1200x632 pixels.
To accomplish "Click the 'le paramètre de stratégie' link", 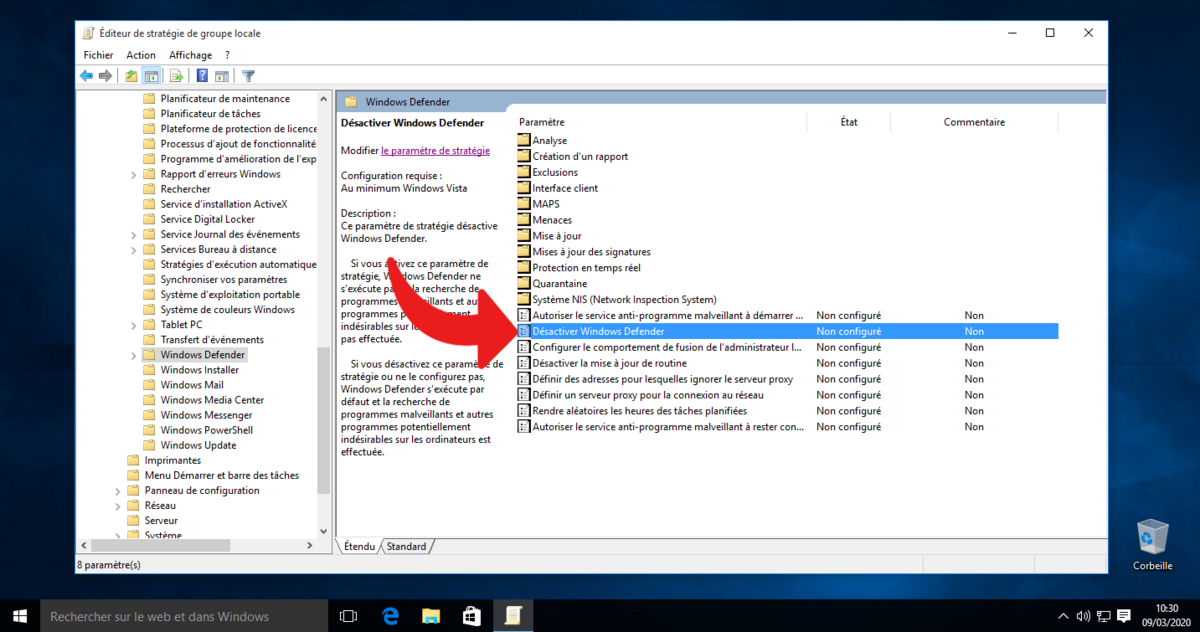I will click(435, 150).
